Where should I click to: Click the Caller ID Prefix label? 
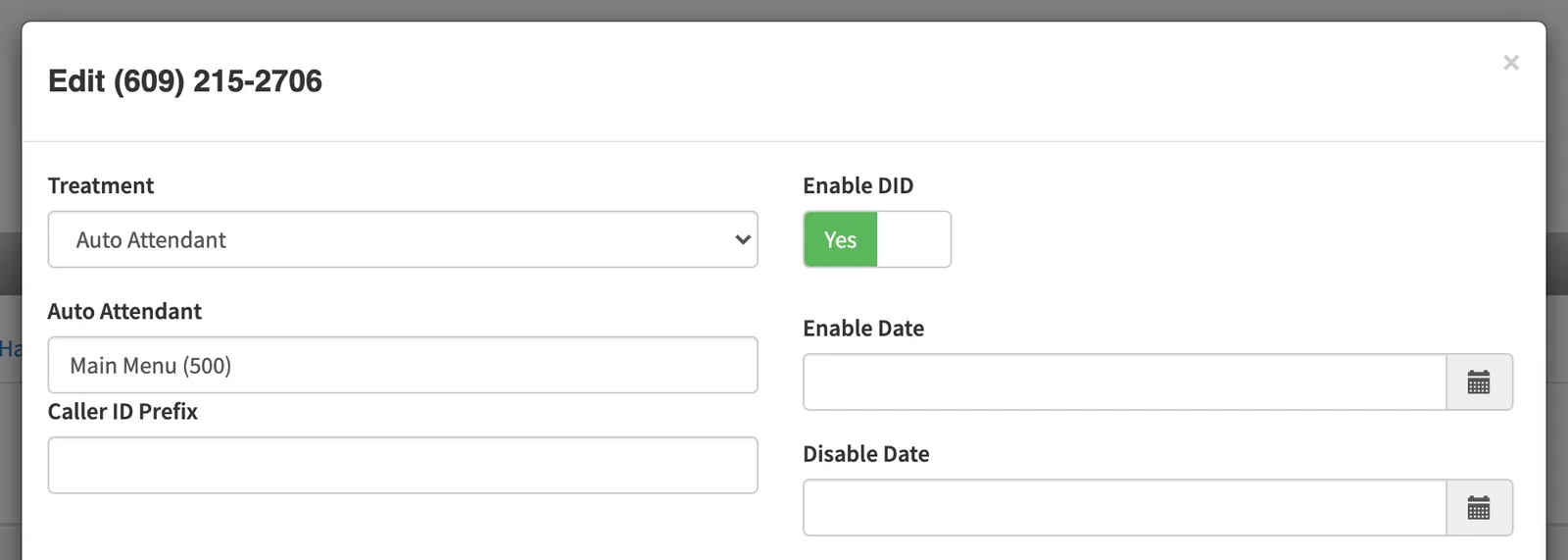tap(122, 411)
